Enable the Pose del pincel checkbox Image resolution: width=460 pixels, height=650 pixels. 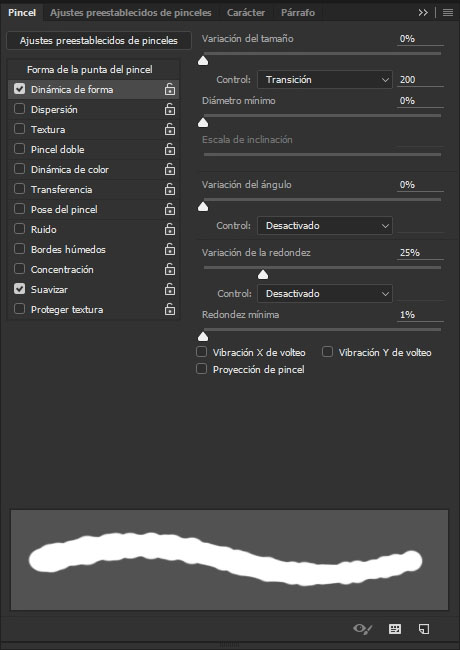19,209
